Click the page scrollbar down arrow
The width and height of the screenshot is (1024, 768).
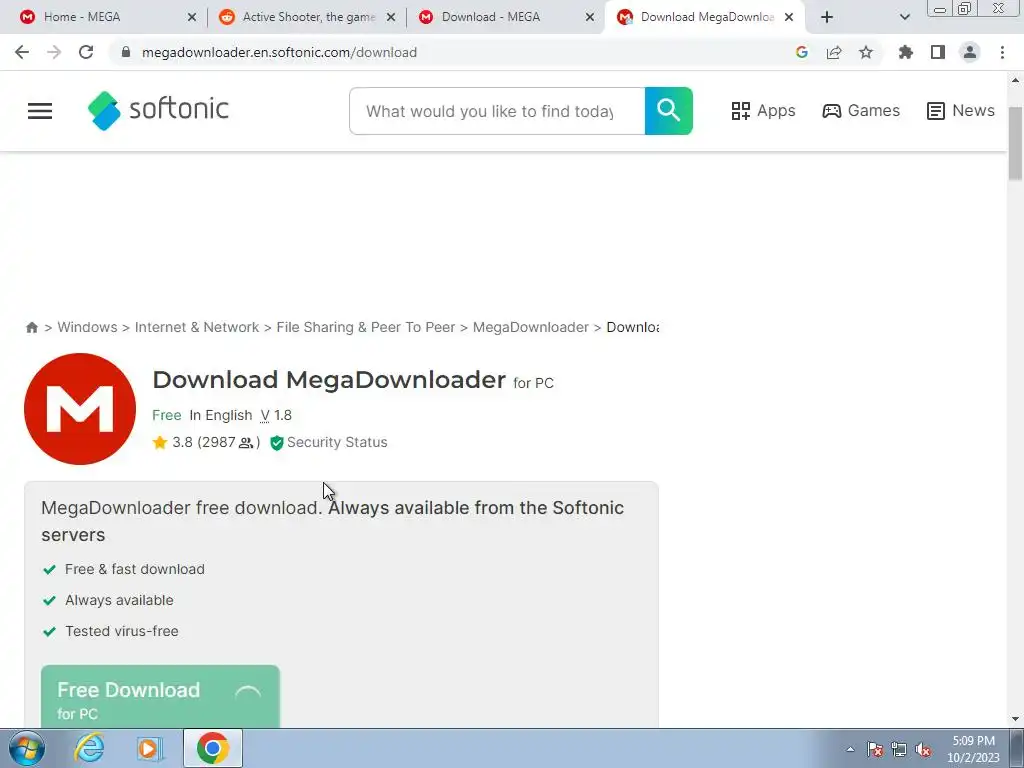(x=1016, y=718)
